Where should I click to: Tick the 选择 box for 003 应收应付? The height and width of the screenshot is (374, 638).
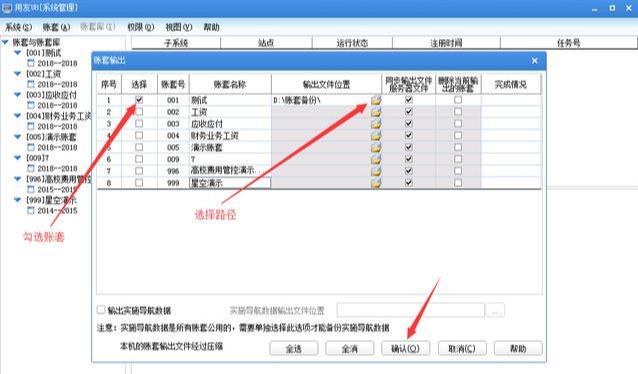pyautogui.click(x=139, y=123)
